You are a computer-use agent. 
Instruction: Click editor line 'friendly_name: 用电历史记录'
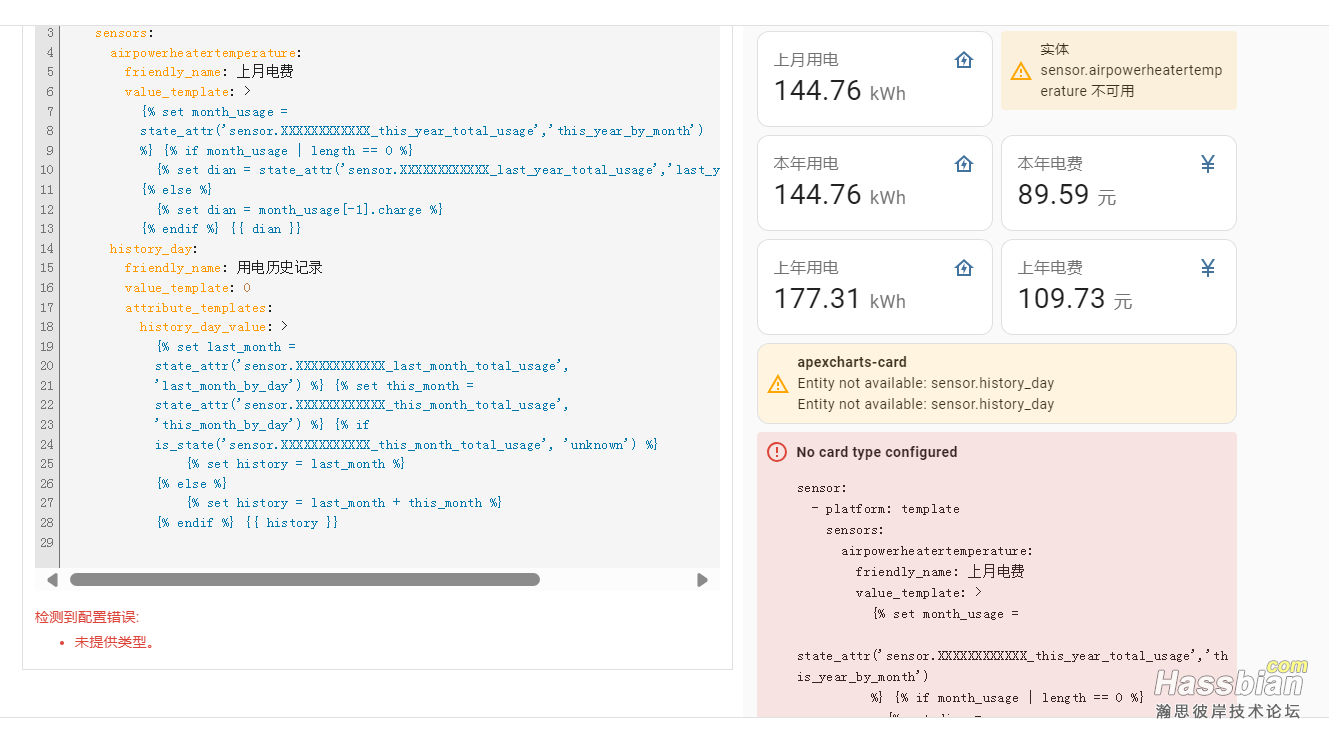pyautogui.click(x=224, y=268)
